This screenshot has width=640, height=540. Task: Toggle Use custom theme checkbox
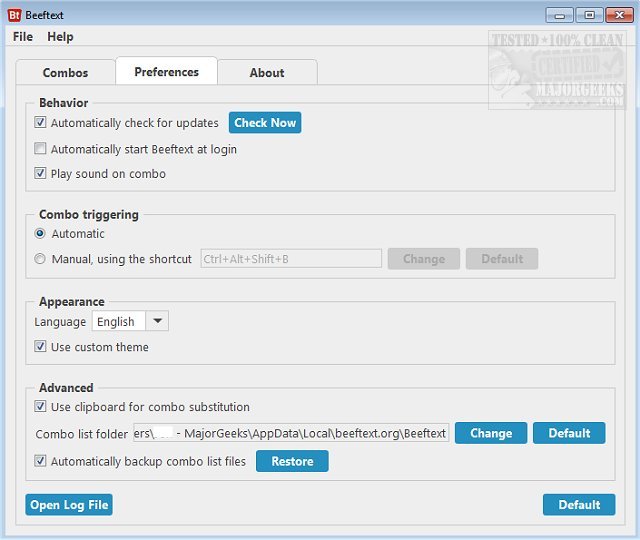[40, 347]
